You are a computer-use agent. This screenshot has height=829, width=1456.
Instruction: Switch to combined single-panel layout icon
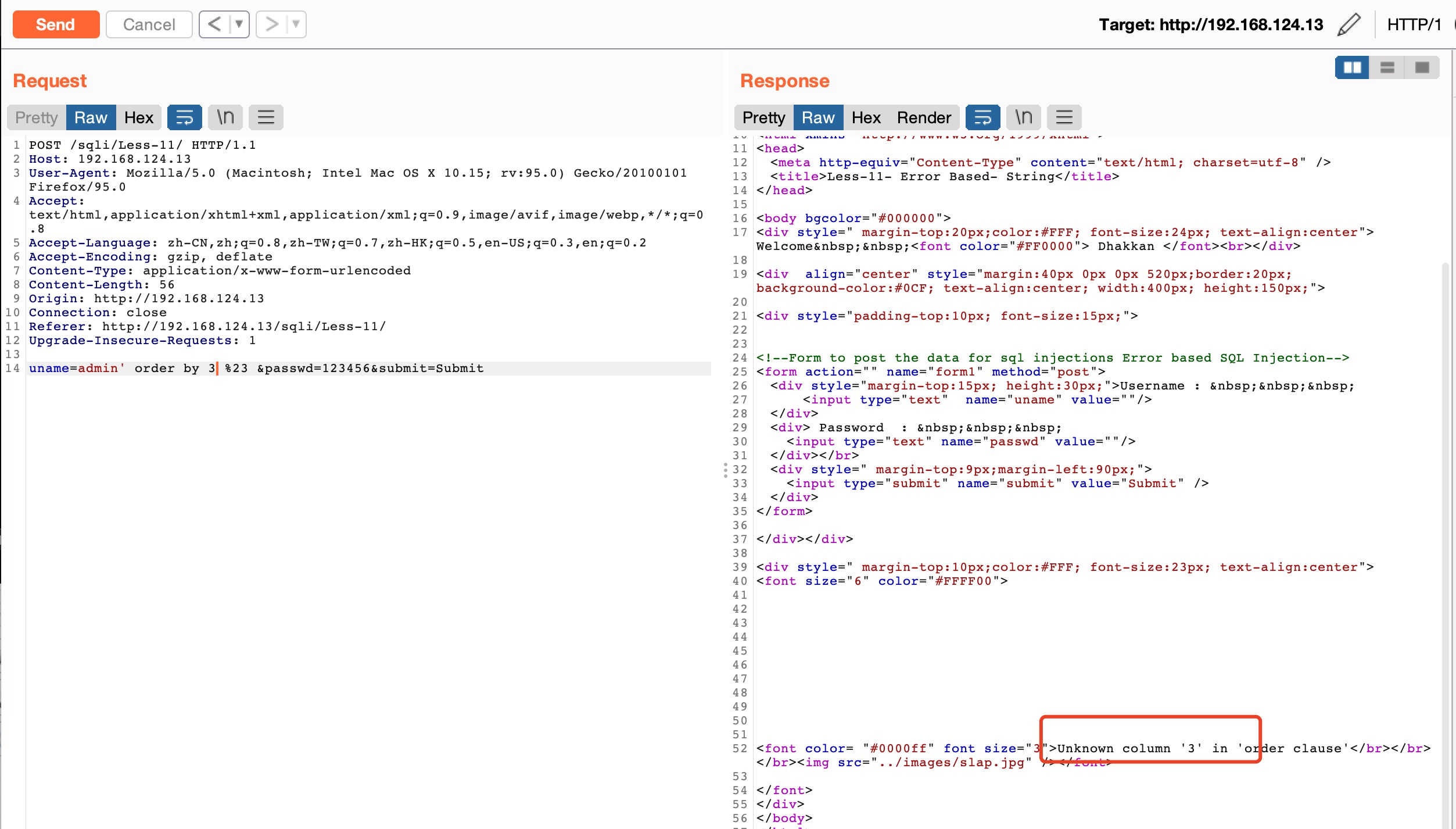(x=1422, y=68)
